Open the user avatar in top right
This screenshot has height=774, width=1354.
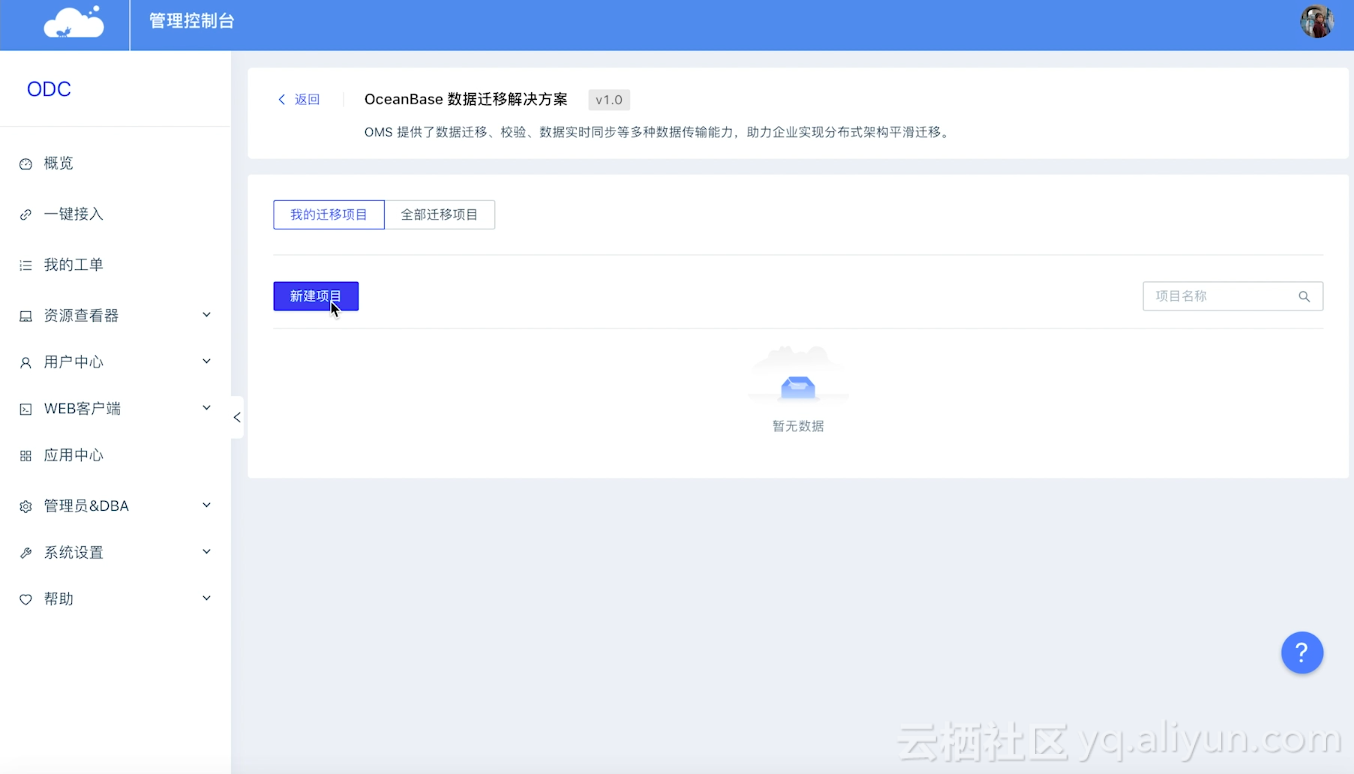(1317, 22)
